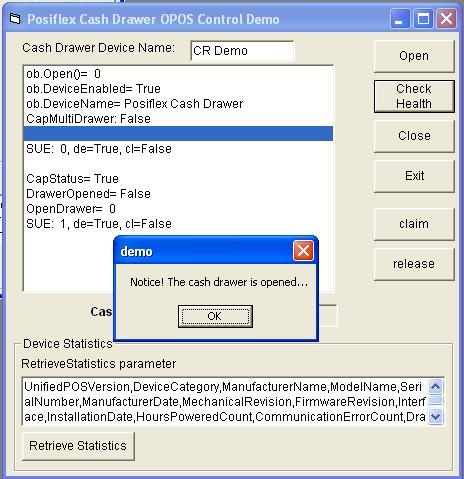Click the statistics parameter scrollbar up arrow
The height and width of the screenshot is (479, 464).
tap(436, 386)
